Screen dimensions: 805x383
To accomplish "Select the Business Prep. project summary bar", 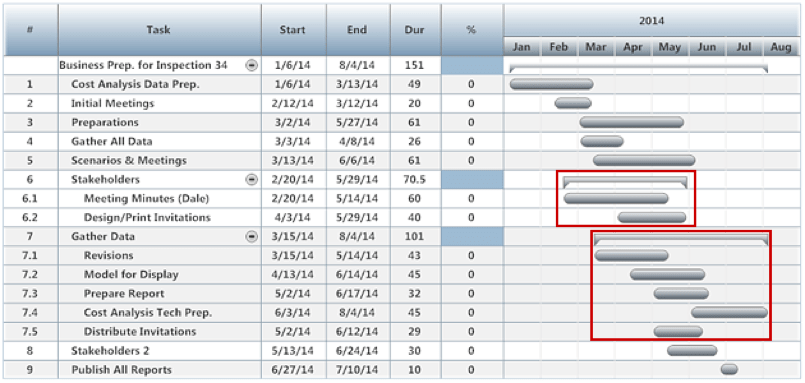I will click(x=639, y=67).
